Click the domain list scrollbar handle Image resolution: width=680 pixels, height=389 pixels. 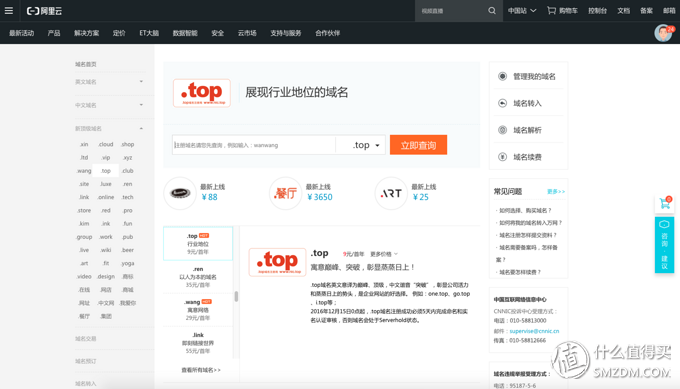236,296
